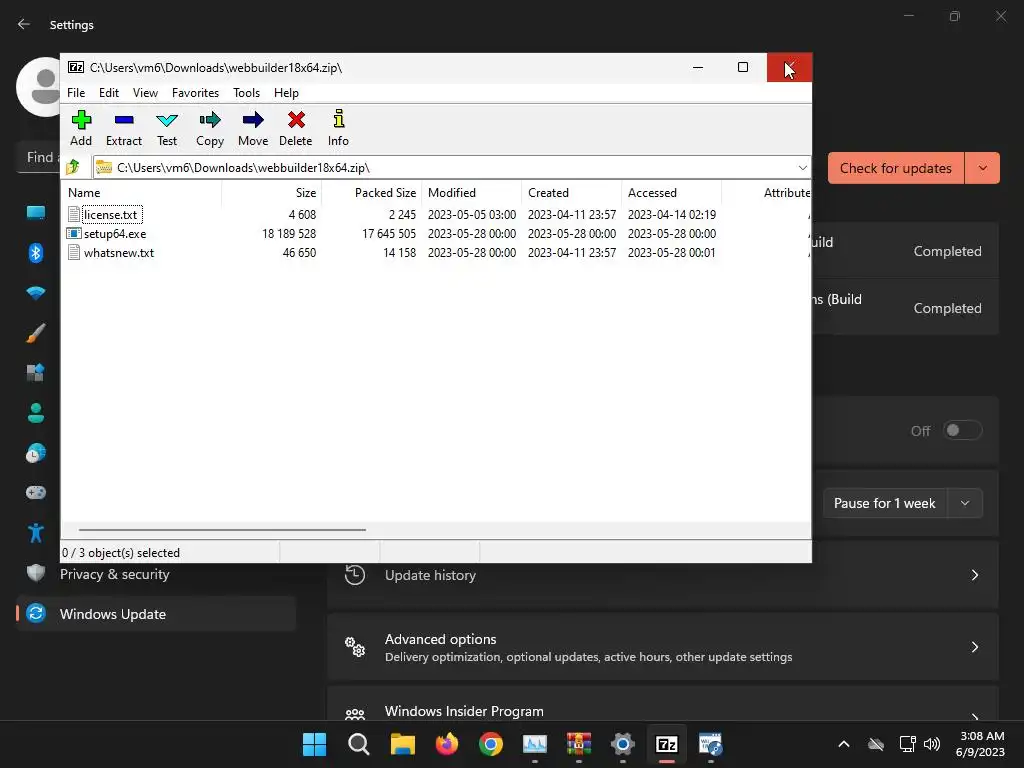
Task: Open the Help menu
Action: tap(286, 93)
